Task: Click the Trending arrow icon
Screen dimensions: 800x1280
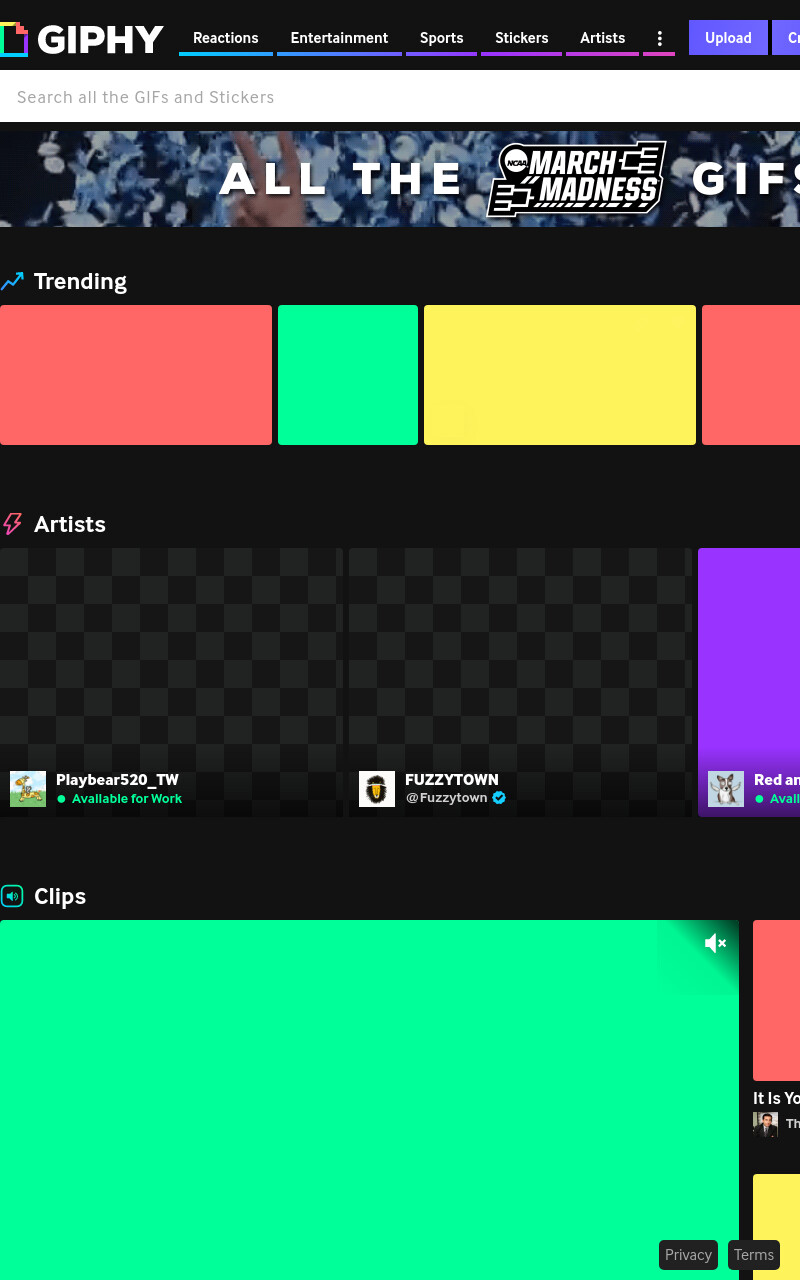Action: pos(12,282)
